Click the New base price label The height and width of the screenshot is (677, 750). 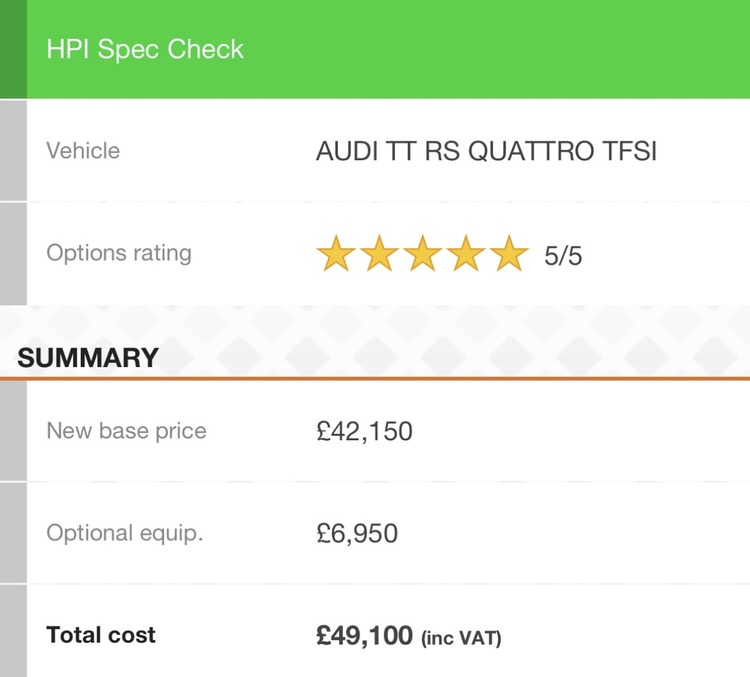pyautogui.click(x=126, y=431)
